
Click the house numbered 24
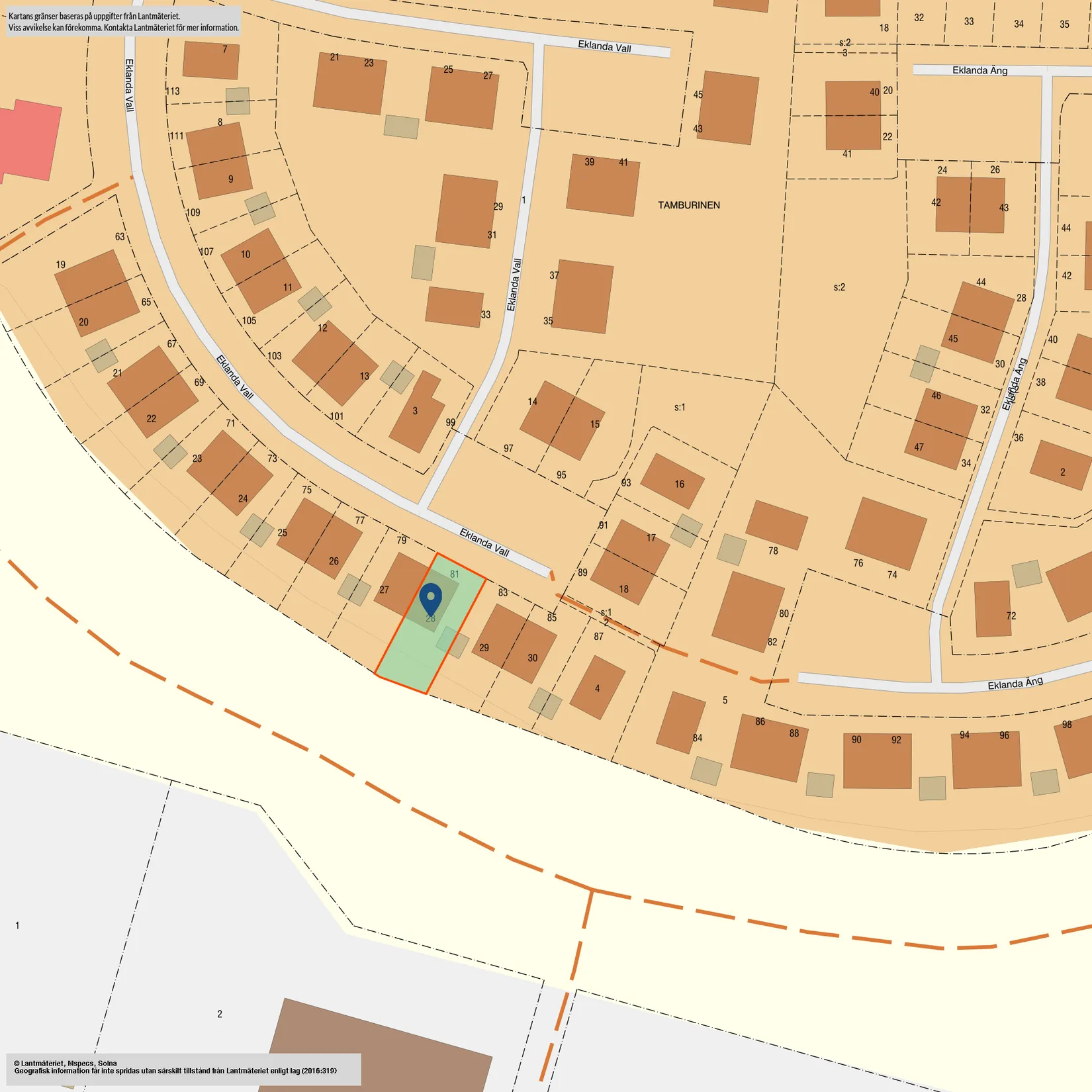pyautogui.click(x=230, y=473)
